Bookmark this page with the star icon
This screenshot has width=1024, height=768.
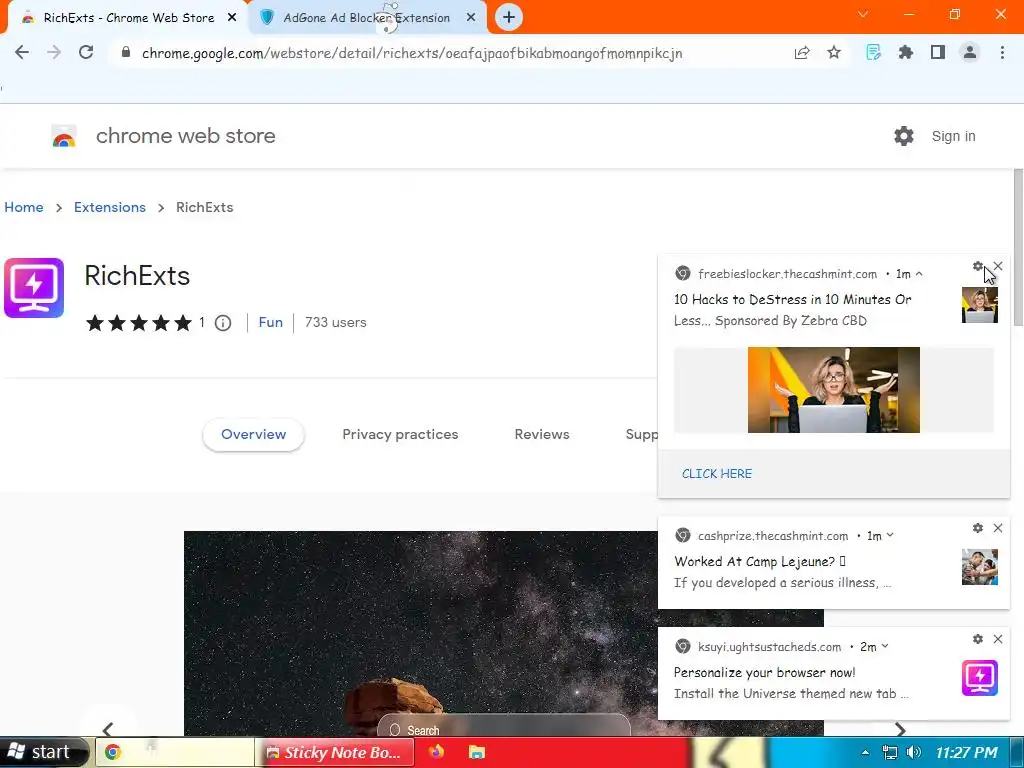834,53
